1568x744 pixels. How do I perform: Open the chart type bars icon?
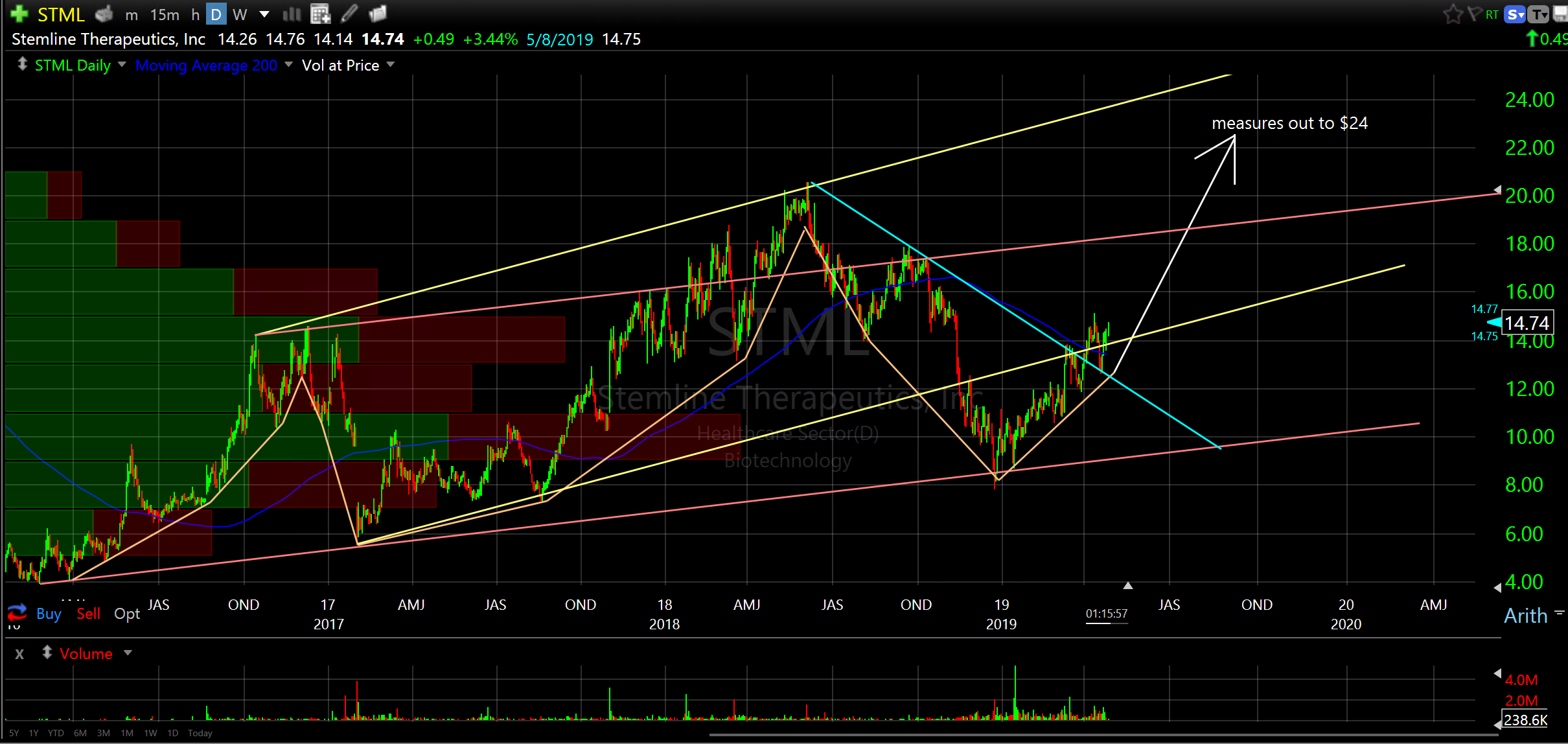292,14
